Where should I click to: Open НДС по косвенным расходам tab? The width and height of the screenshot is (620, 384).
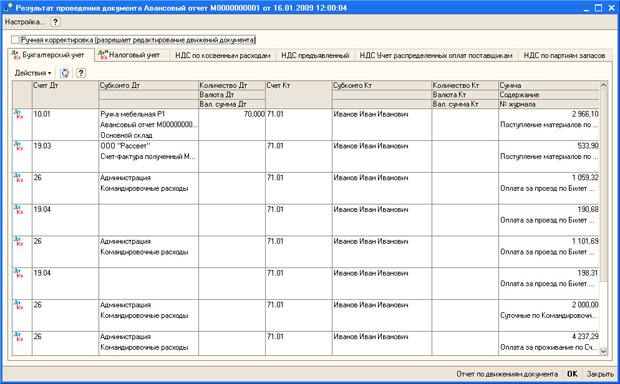[x=223, y=55]
